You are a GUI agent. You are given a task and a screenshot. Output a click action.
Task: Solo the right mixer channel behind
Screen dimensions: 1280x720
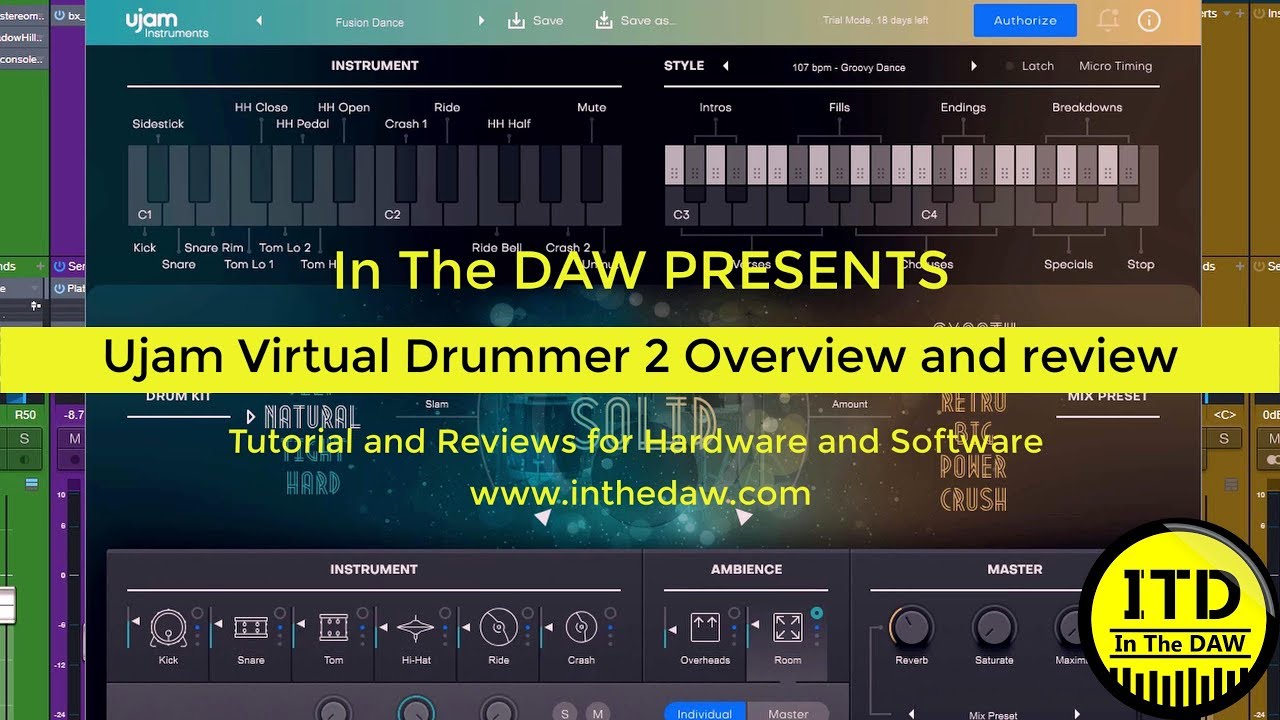click(x=1223, y=438)
